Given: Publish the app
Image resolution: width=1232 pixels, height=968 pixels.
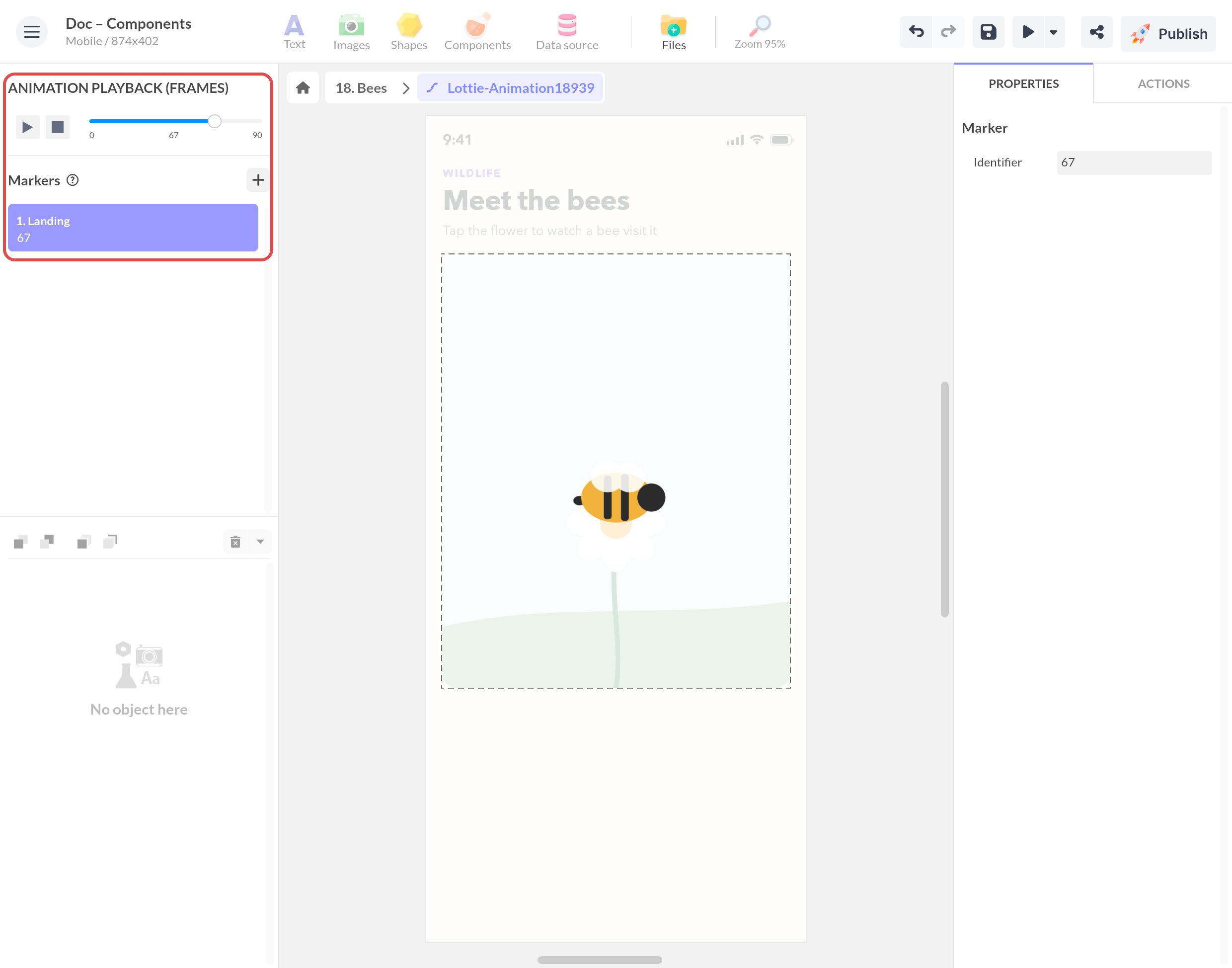Looking at the screenshot, I should click(x=1168, y=33).
